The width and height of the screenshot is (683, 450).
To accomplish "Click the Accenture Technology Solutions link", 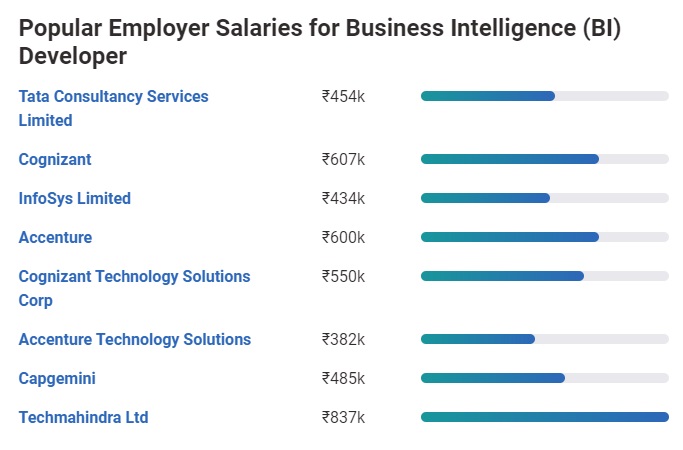I will (x=134, y=339).
